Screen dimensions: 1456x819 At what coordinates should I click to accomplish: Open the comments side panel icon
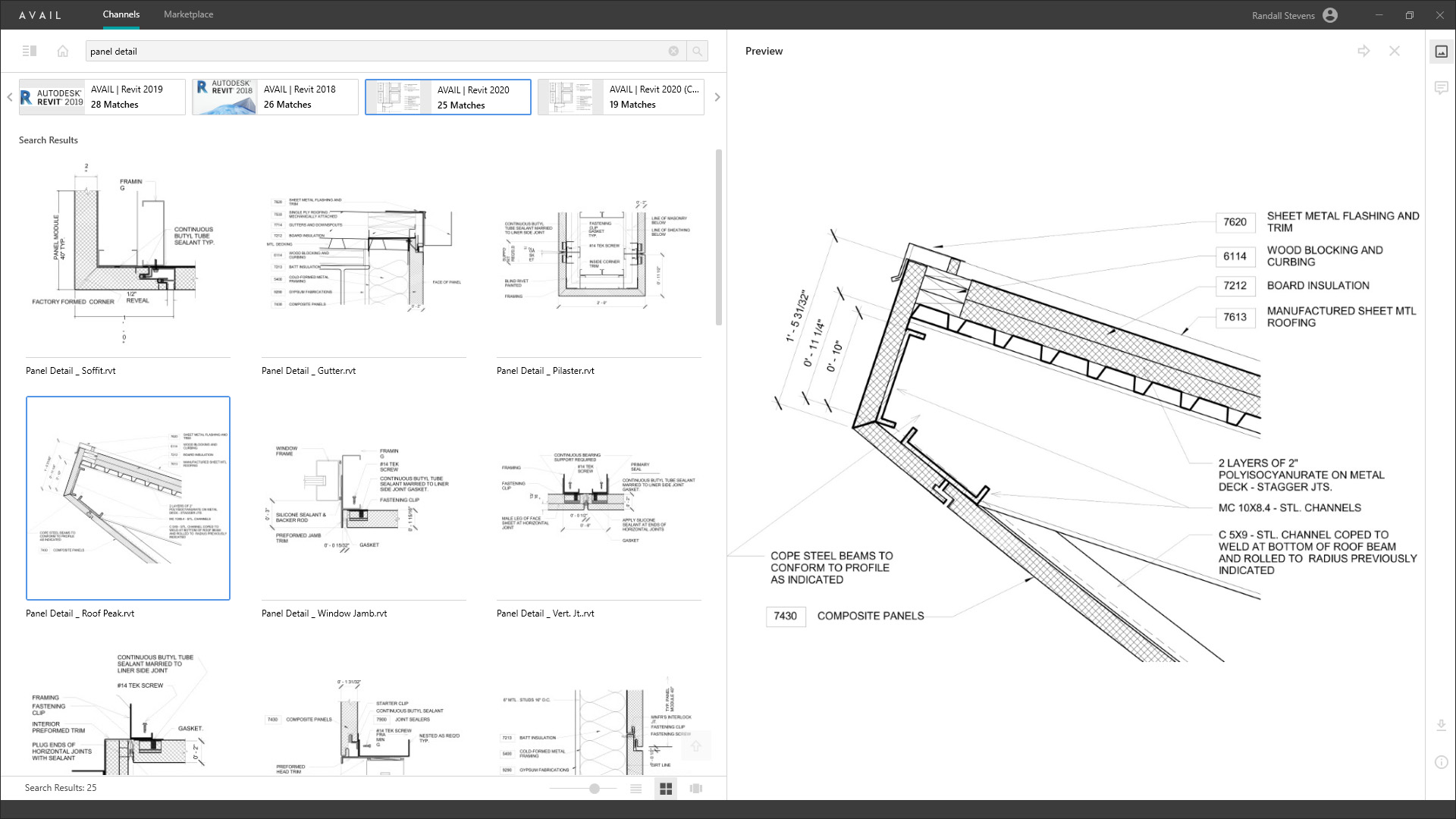click(x=1441, y=88)
